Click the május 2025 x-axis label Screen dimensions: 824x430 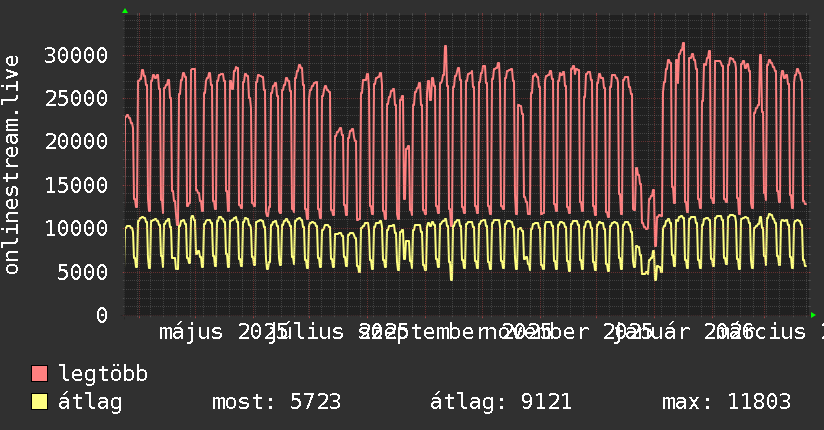(224, 332)
